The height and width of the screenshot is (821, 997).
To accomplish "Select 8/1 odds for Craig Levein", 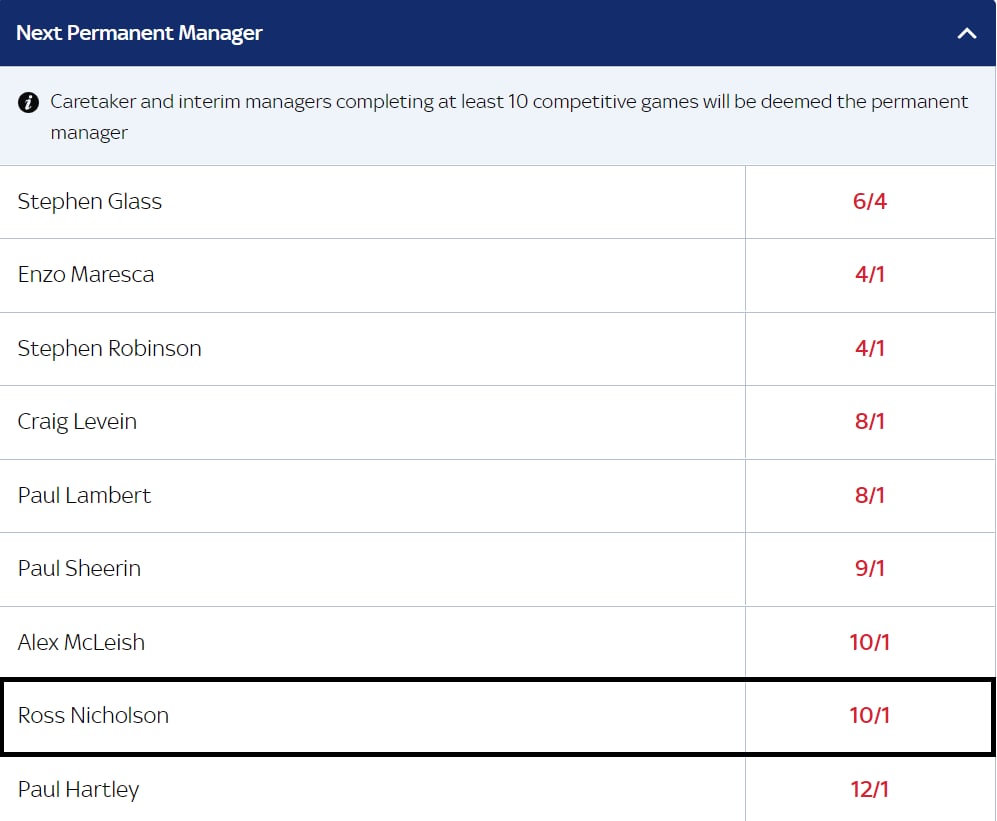I will click(x=870, y=422).
